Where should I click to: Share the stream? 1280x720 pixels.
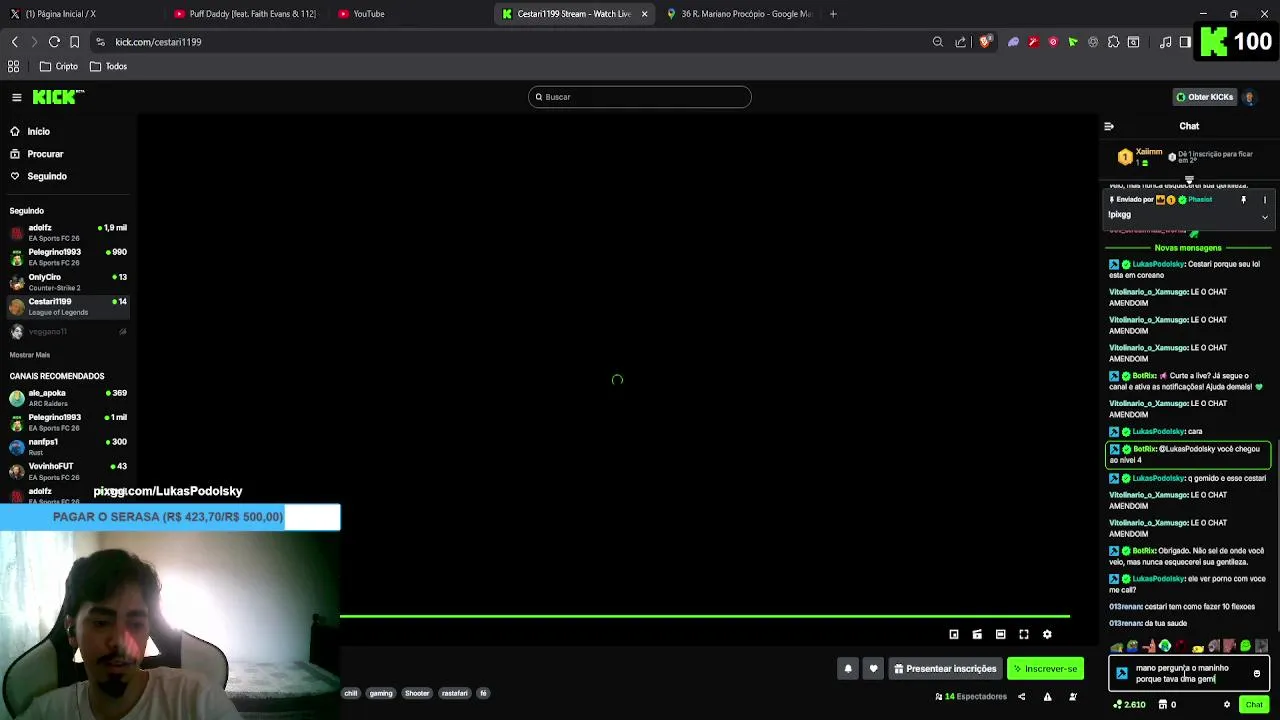pos(1022,697)
